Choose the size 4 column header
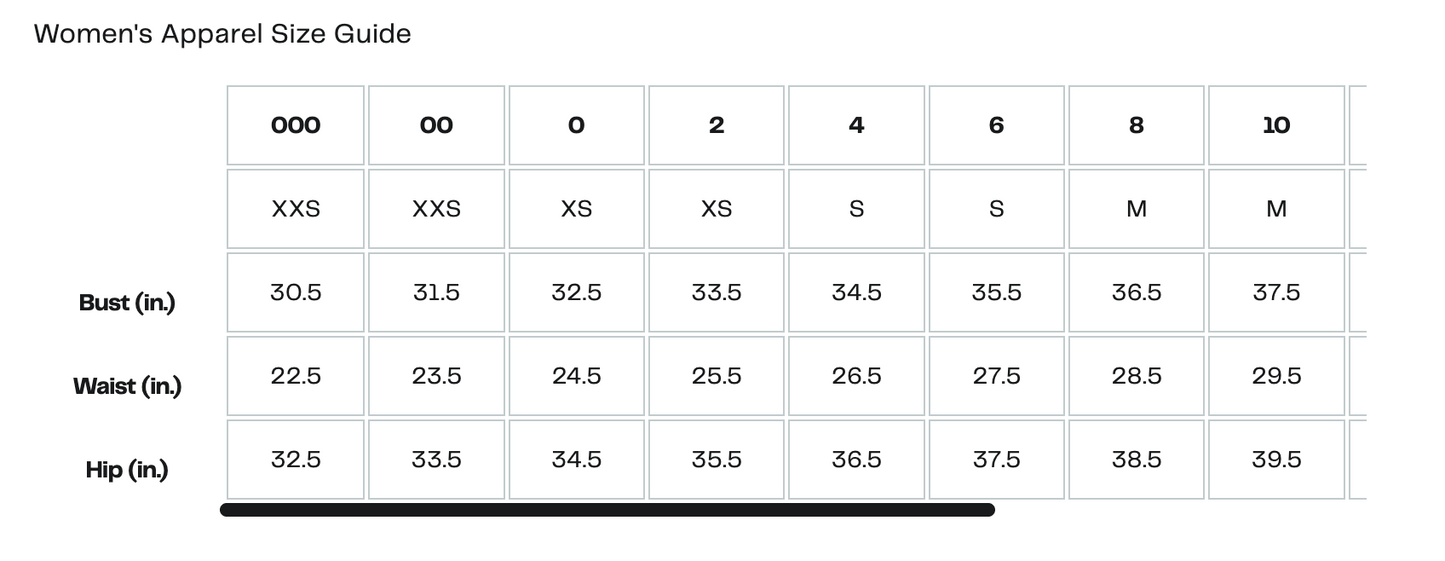 856,125
